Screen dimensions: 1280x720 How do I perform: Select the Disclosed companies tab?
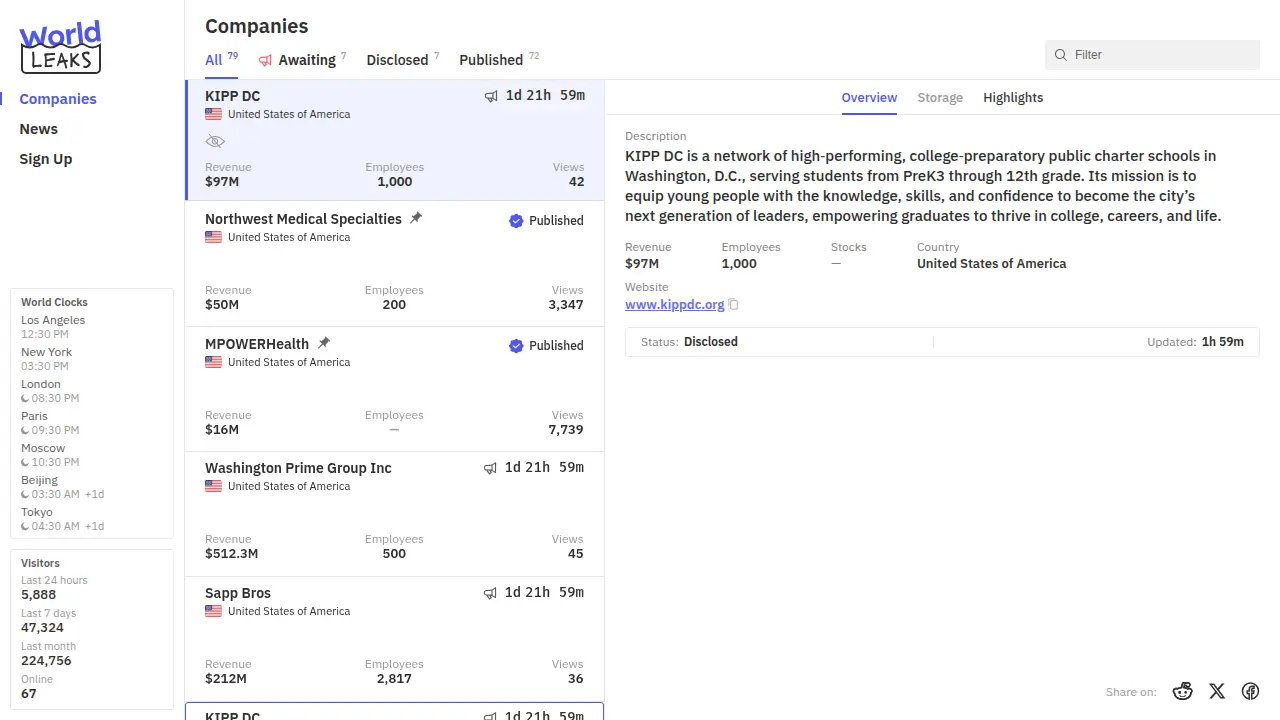[x=397, y=60]
